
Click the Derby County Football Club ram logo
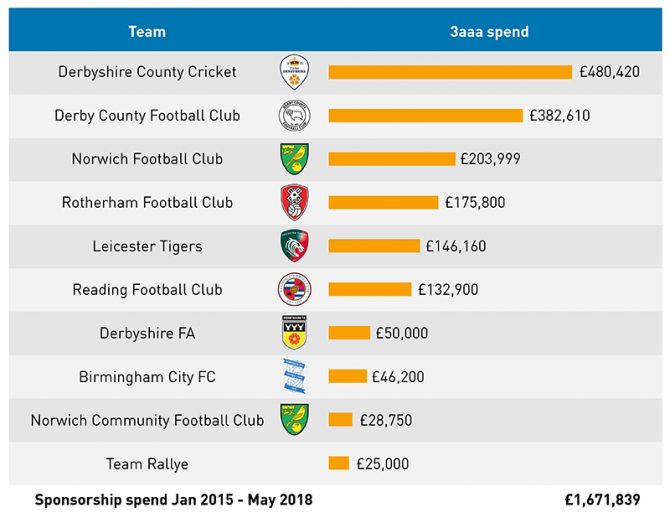coord(294,116)
